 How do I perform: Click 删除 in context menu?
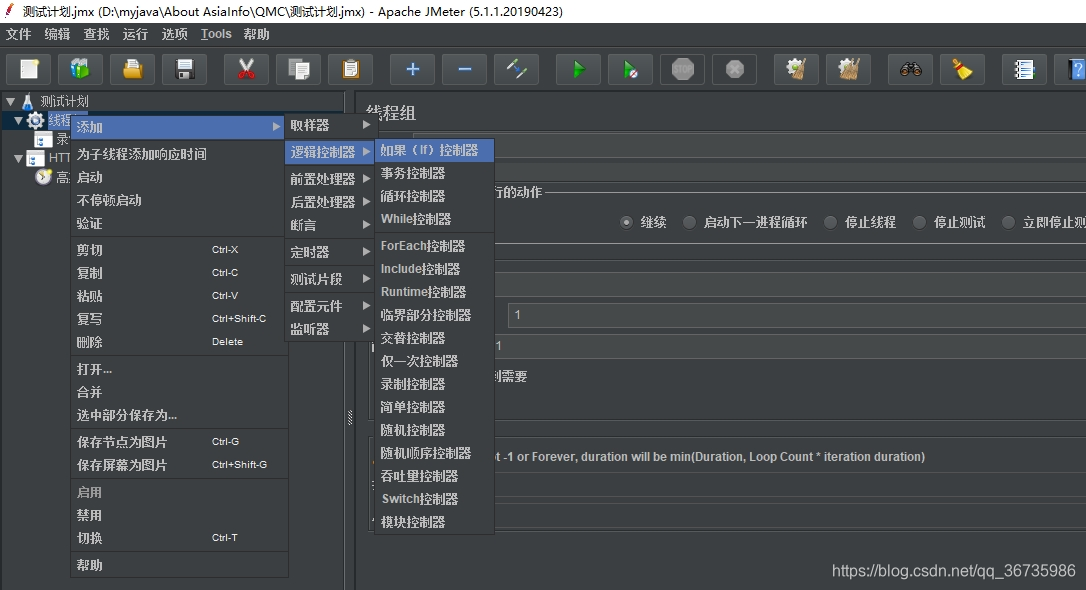179,342
